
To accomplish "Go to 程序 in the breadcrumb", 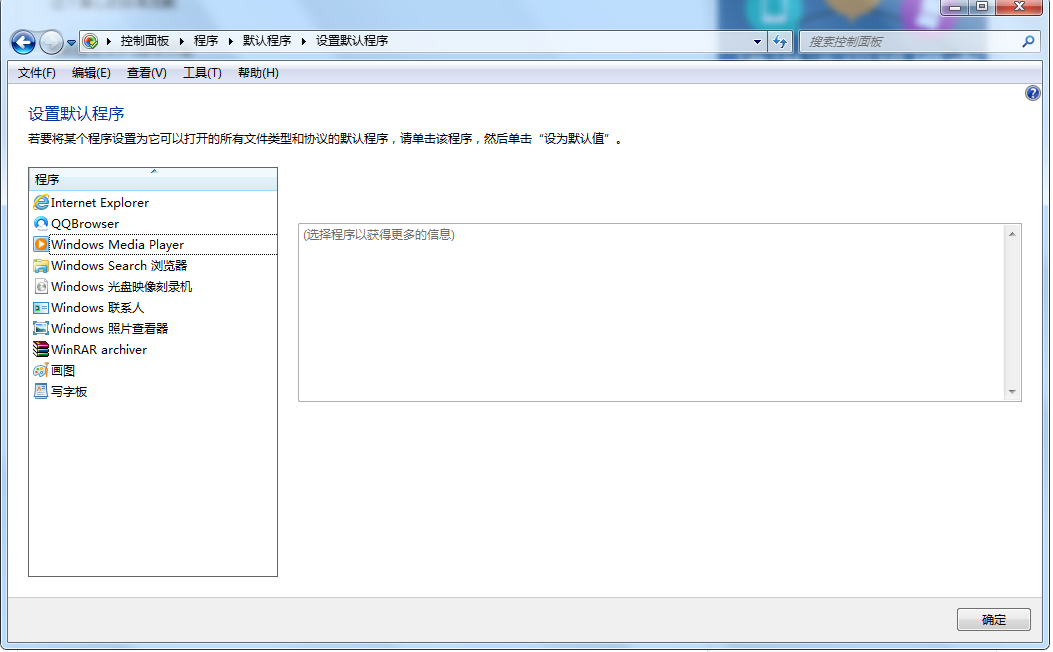I will pos(206,41).
